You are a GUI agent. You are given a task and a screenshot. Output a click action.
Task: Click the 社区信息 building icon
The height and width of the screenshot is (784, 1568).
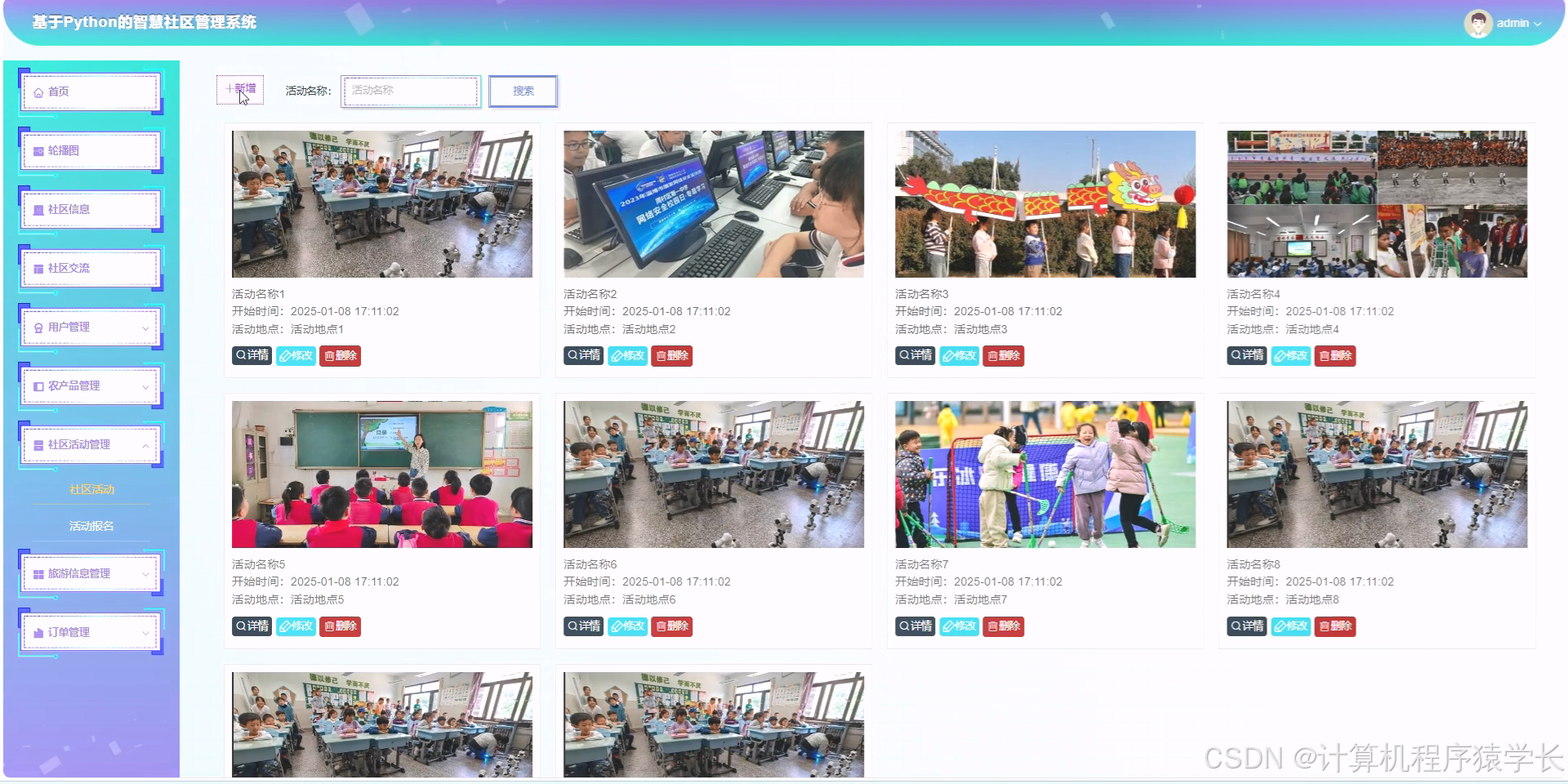point(38,210)
